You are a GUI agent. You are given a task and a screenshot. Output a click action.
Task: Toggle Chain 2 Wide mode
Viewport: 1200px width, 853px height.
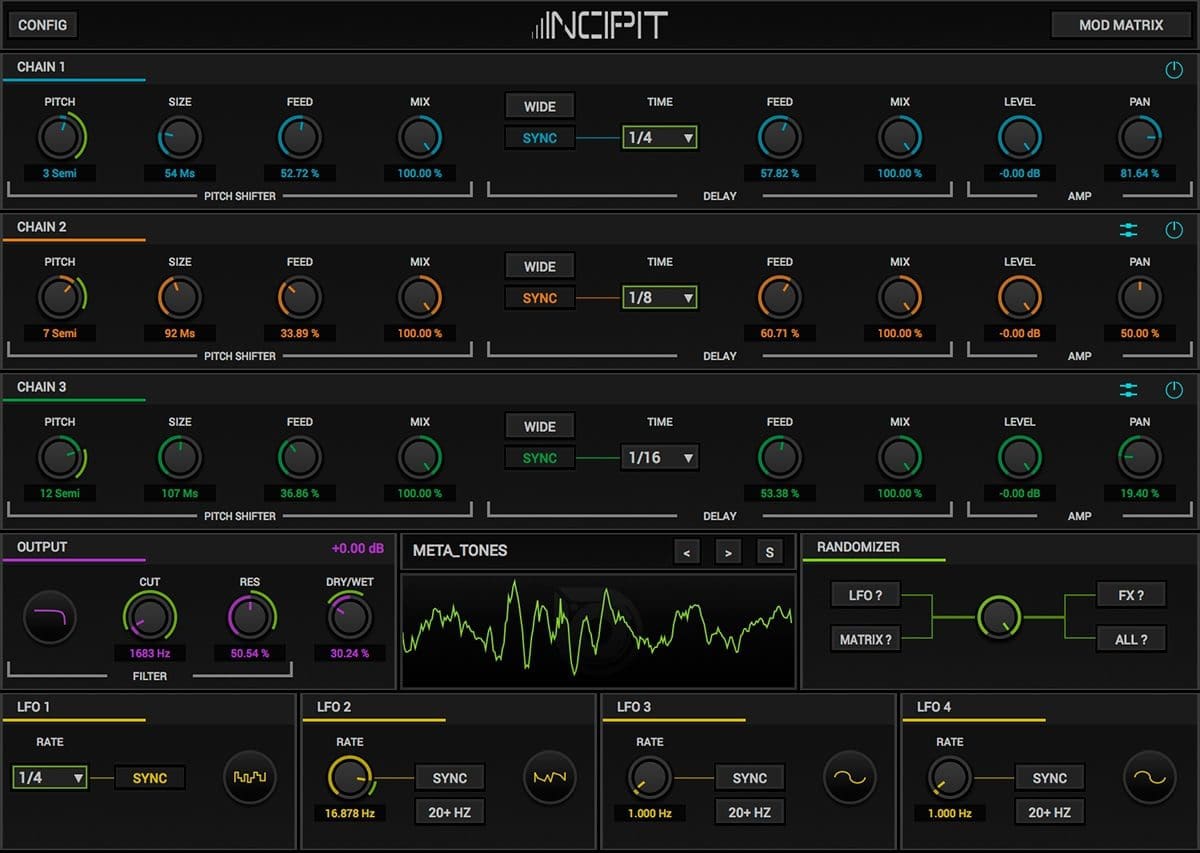pyautogui.click(x=540, y=266)
